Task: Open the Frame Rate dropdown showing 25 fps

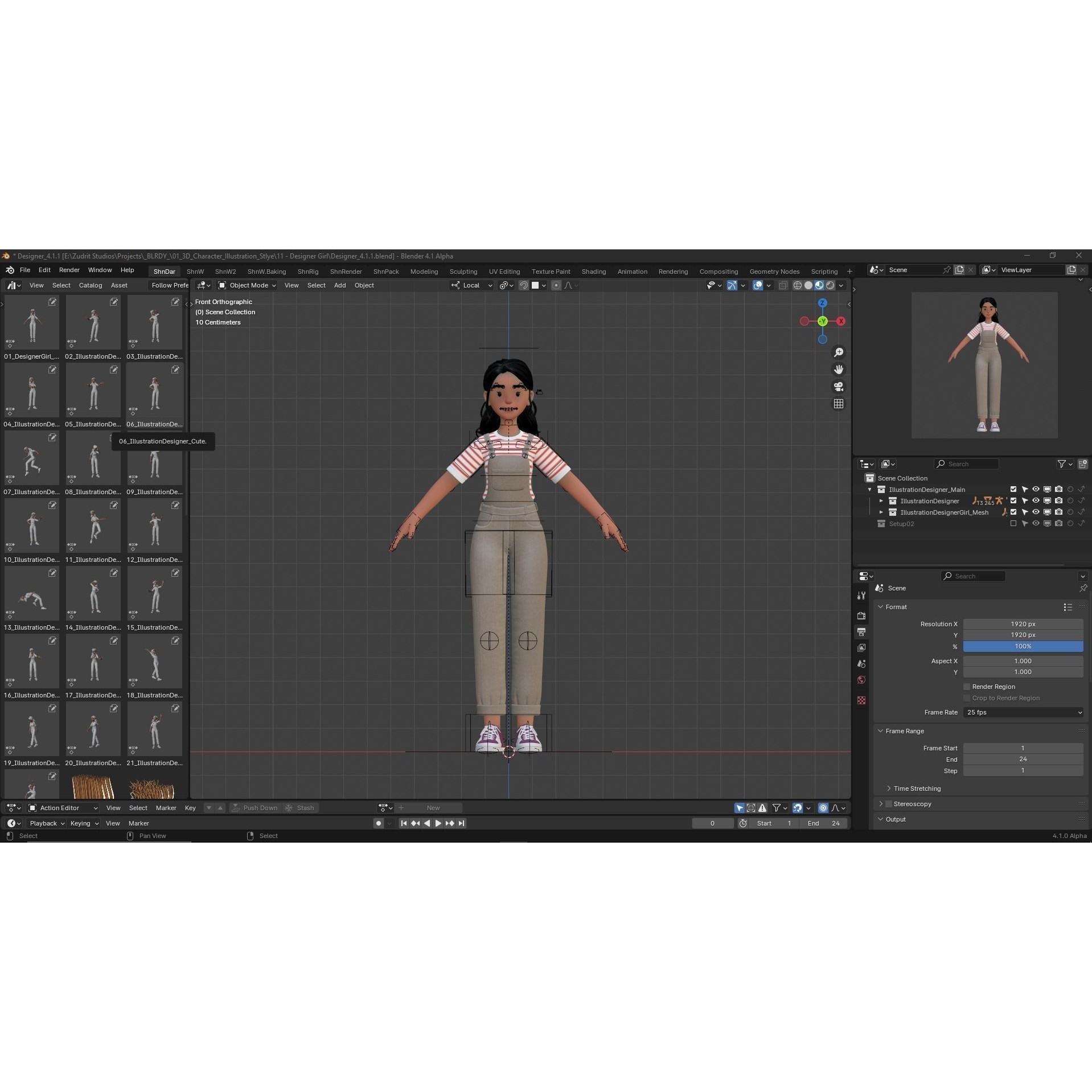Action: (x=1022, y=712)
